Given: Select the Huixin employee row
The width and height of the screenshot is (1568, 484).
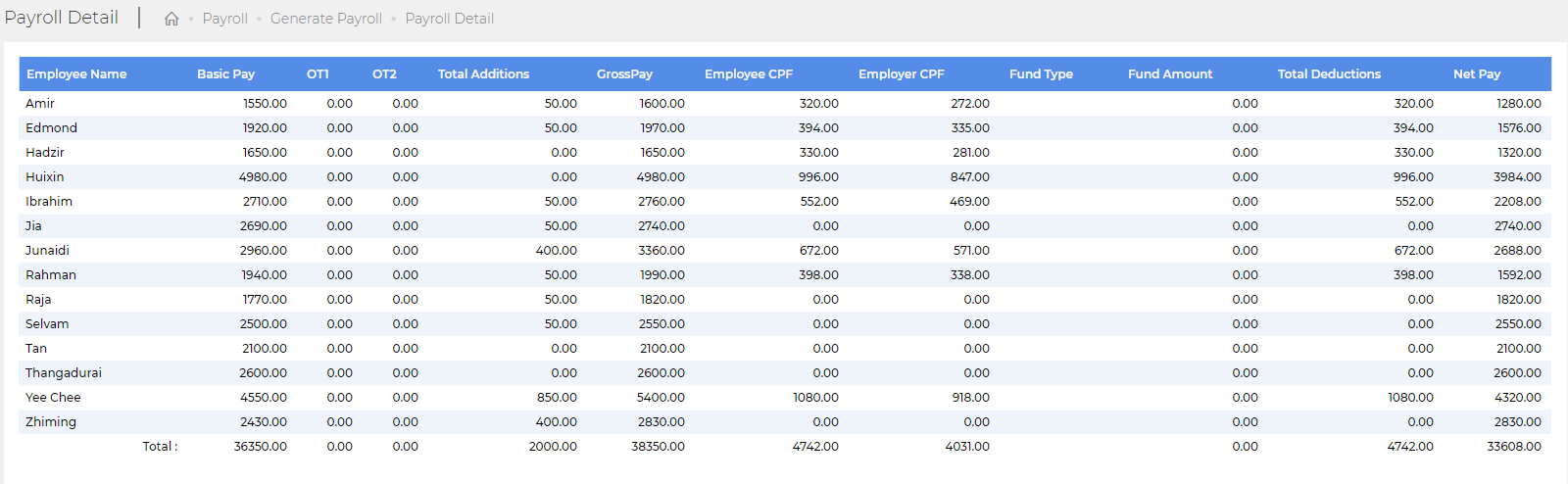Looking at the screenshot, I should (785, 176).
